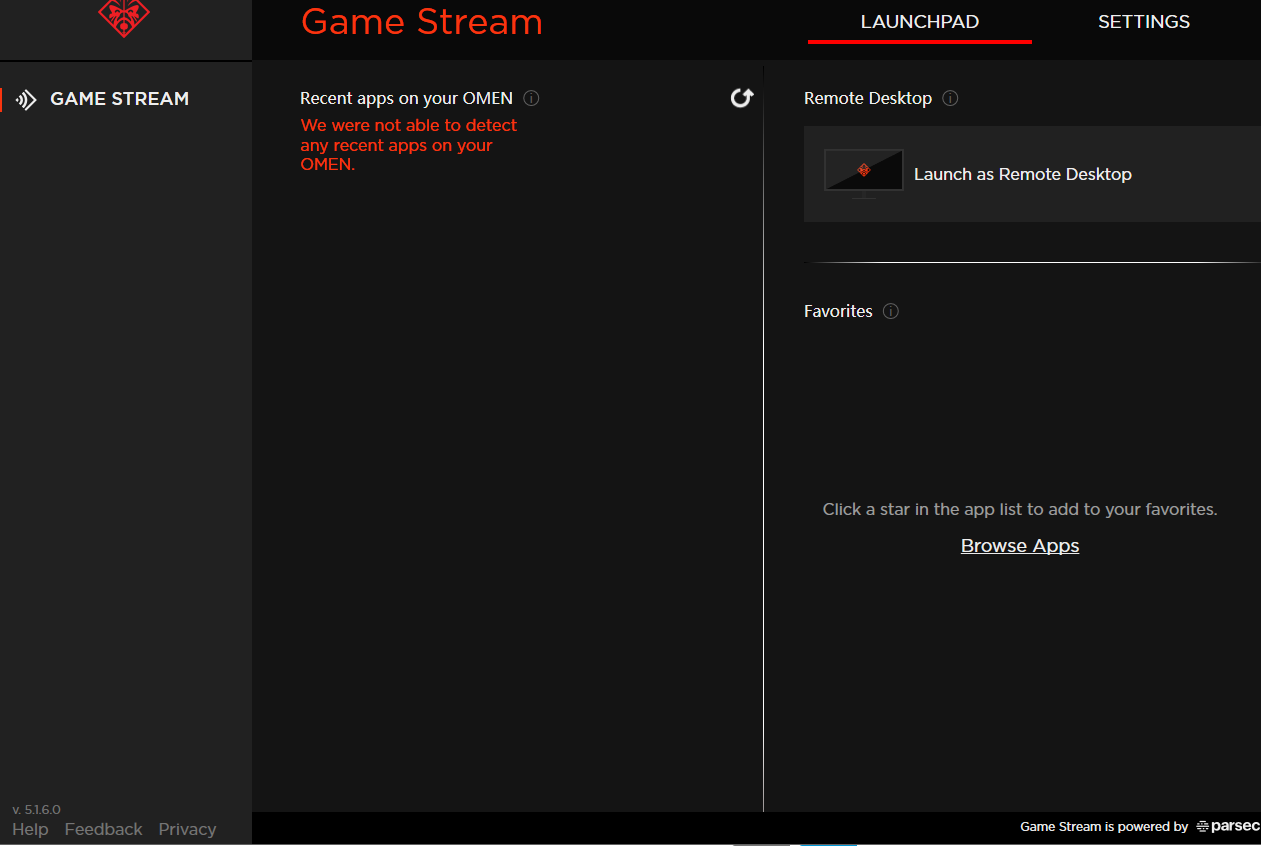
Task: Click the Game Stream sidebar wave icon
Action: [x=26, y=99]
